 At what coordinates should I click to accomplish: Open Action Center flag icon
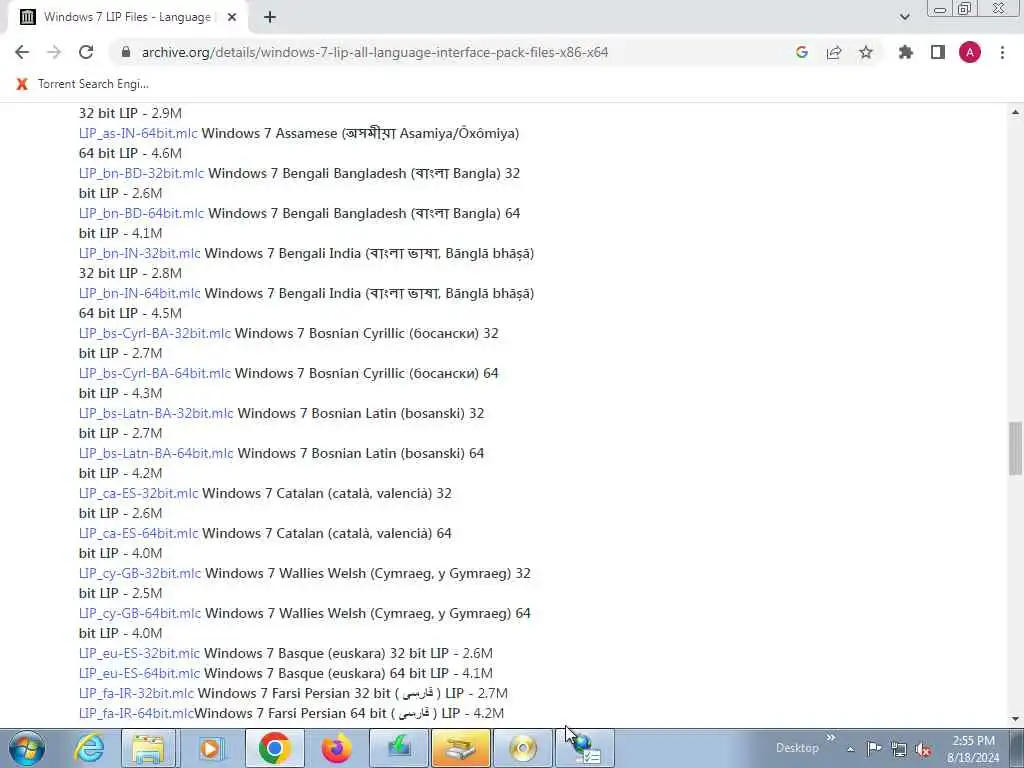point(874,749)
